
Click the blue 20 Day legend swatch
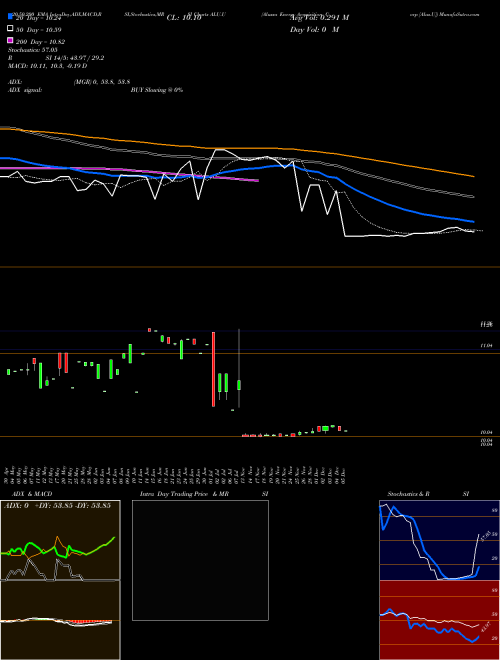click(x=10, y=17)
